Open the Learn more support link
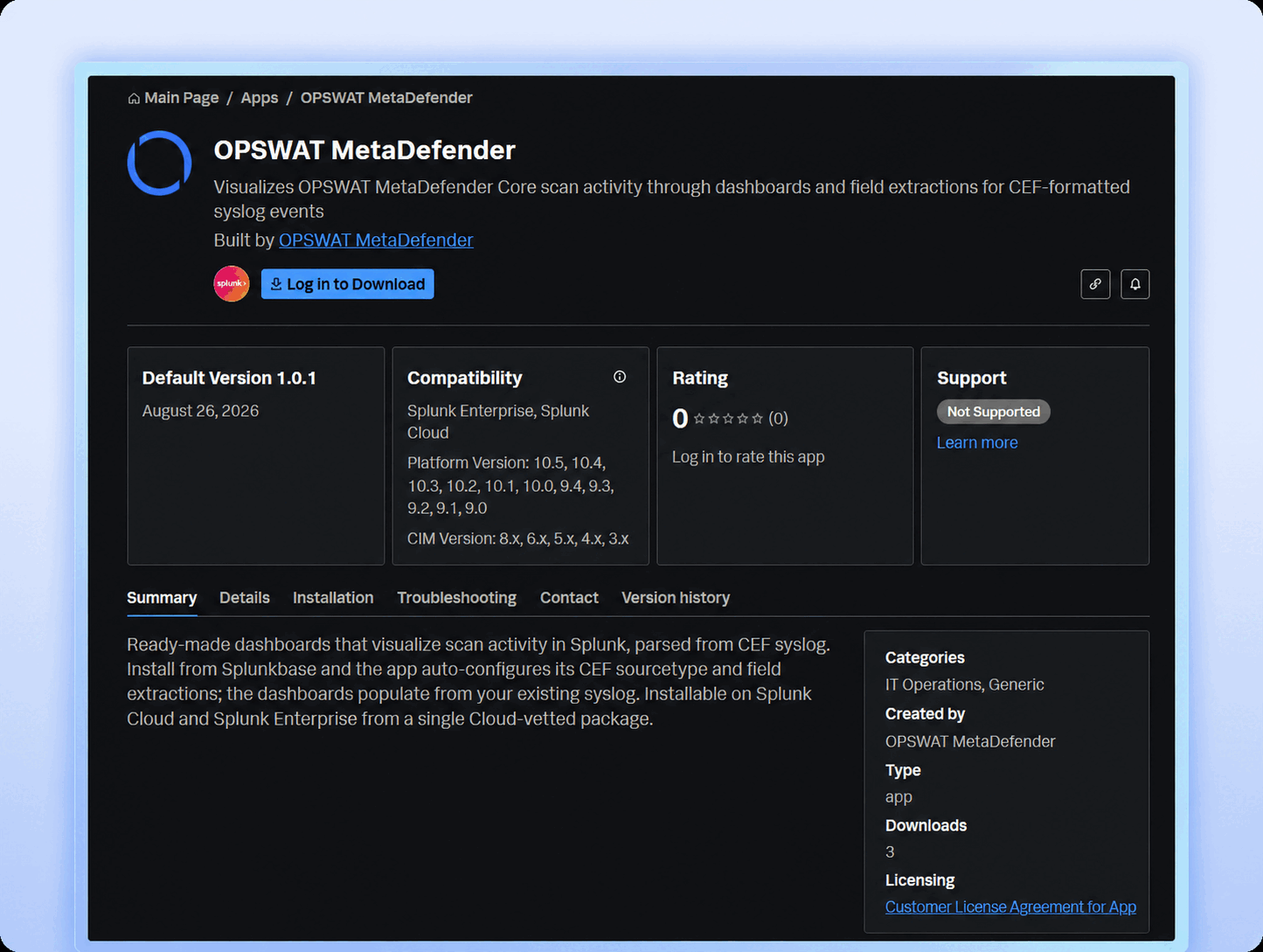The height and width of the screenshot is (952, 1263). [977, 442]
